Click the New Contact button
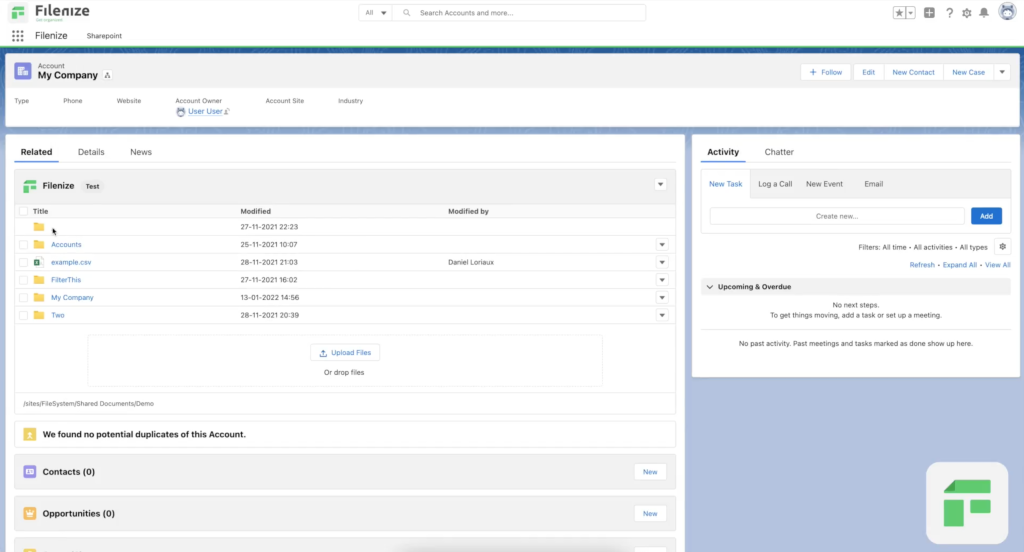The image size is (1024, 552). (913, 72)
